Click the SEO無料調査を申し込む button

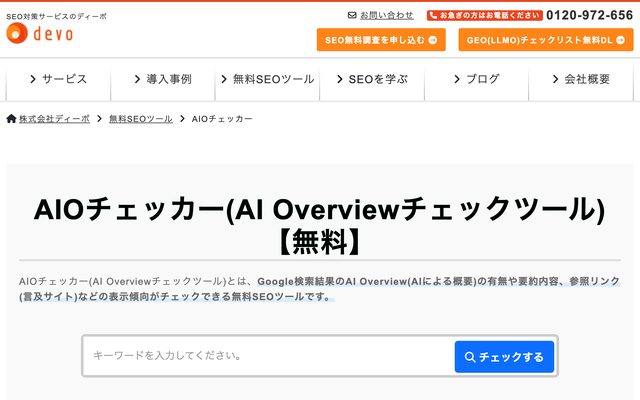(381, 40)
